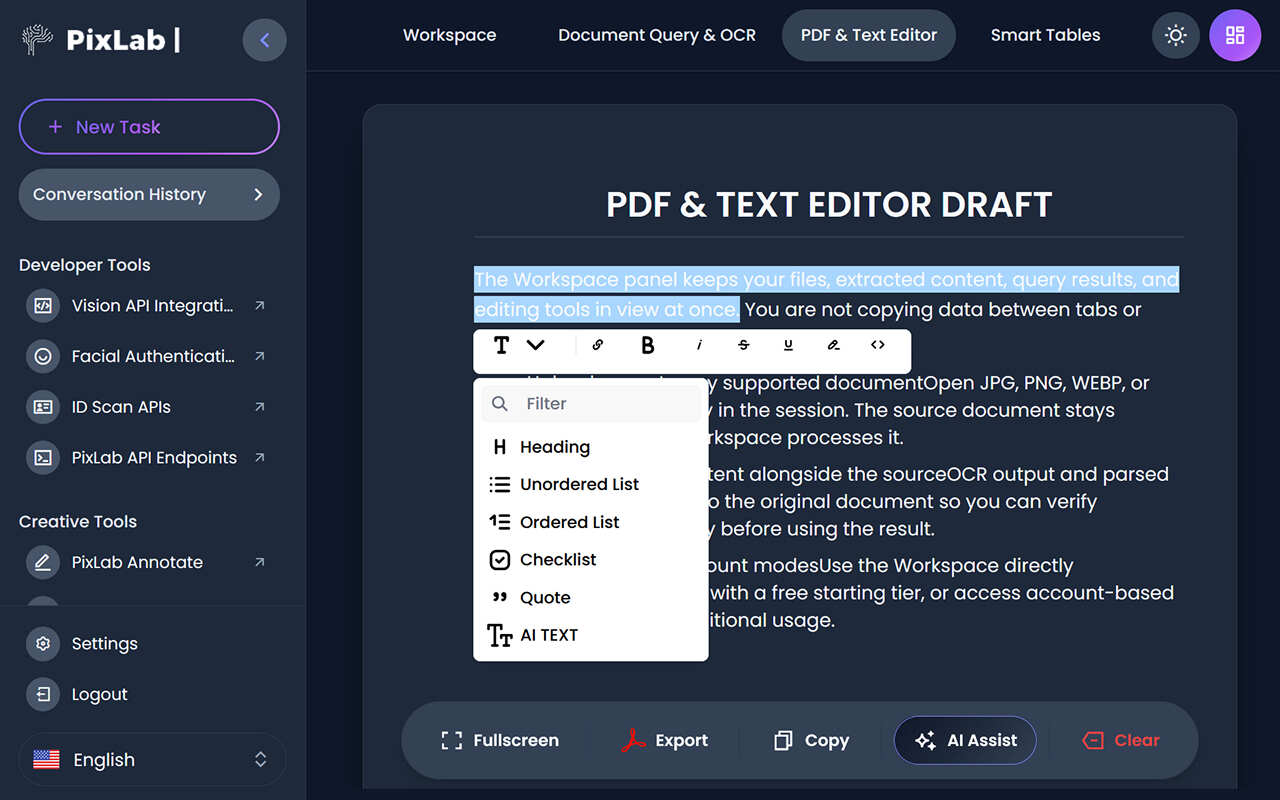Insert link with chain icon

pyautogui.click(x=598, y=345)
